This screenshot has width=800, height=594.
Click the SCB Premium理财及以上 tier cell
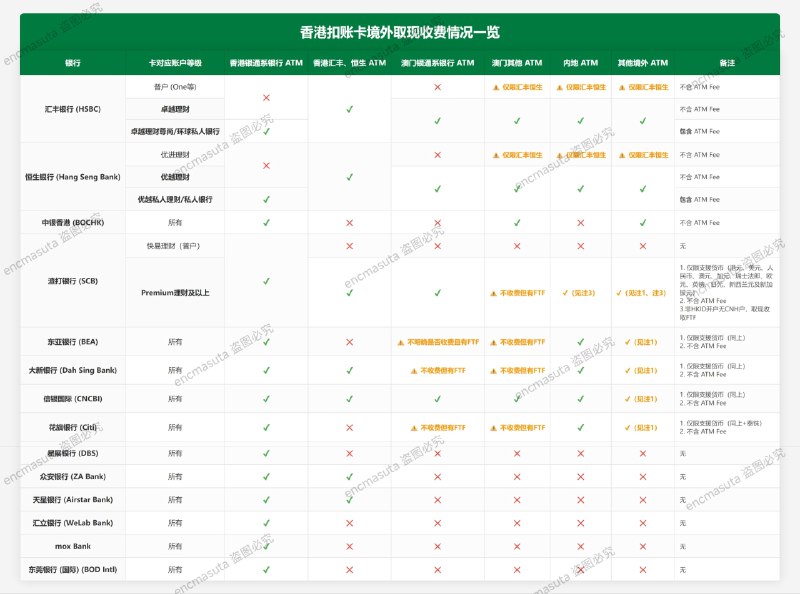coord(175,292)
